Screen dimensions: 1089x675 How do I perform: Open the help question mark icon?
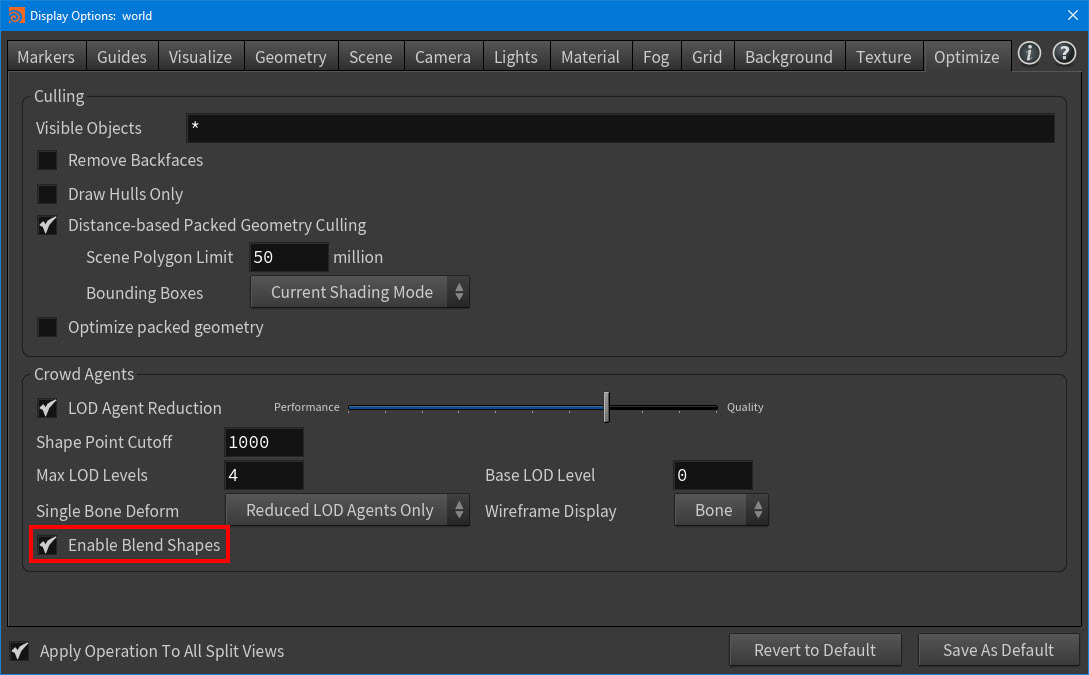(1063, 53)
